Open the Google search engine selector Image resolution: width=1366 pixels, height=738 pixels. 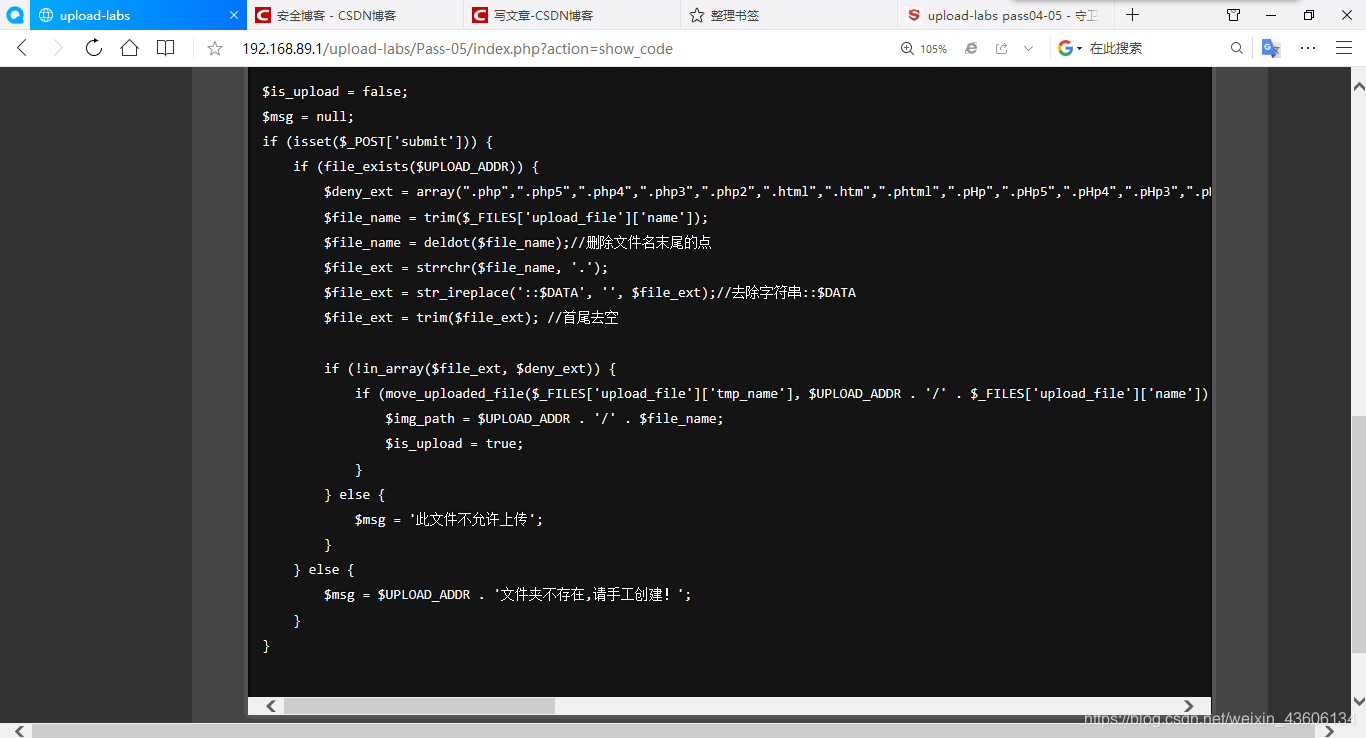pos(1070,48)
